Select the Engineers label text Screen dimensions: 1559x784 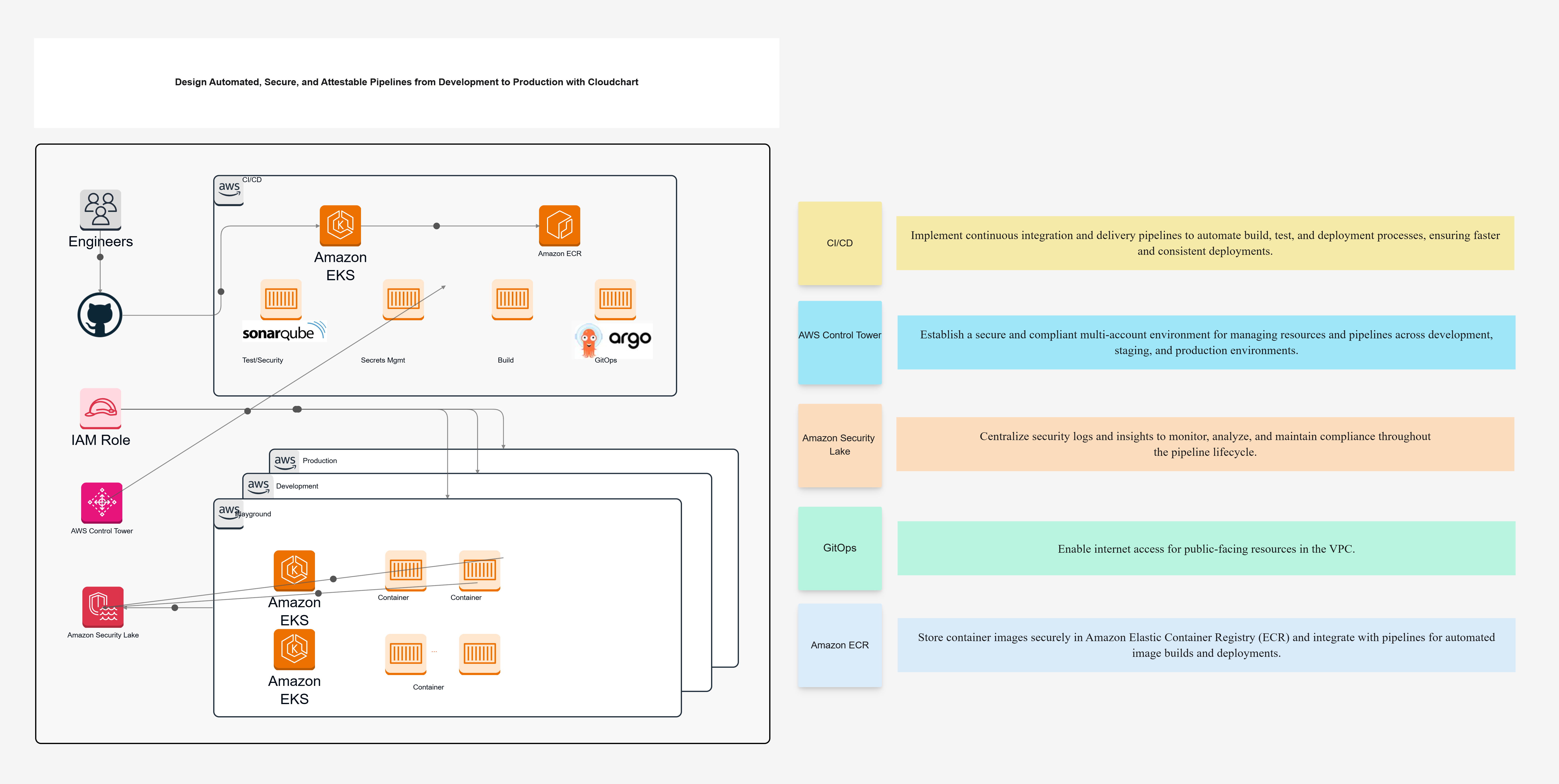101,241
